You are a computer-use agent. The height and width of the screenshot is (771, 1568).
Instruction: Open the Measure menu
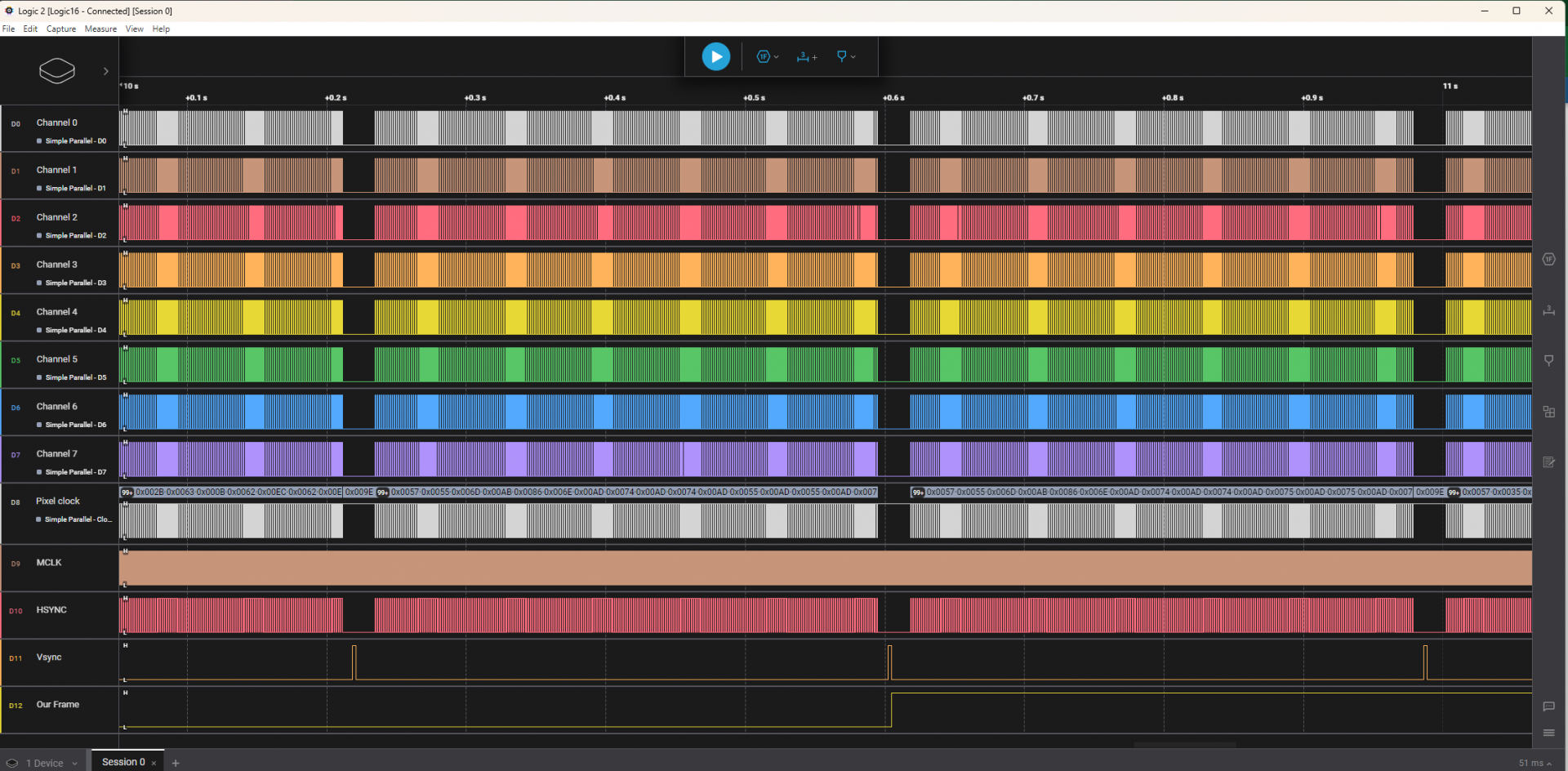click(x=100, y=29)
